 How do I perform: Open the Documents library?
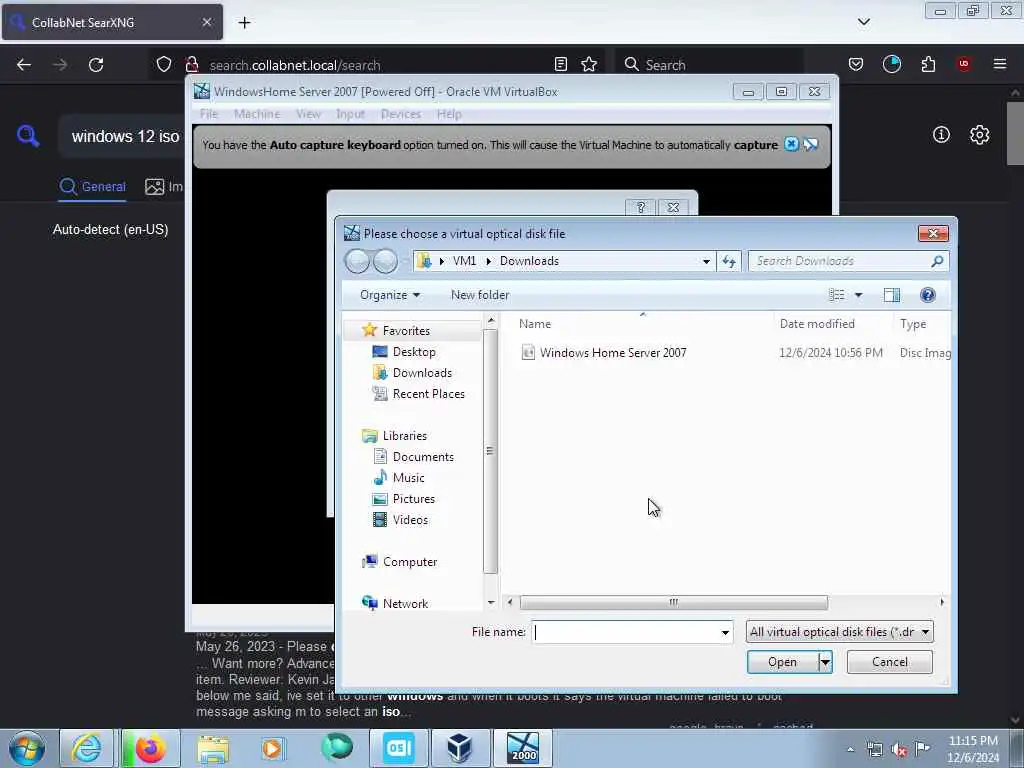point(423,457)
